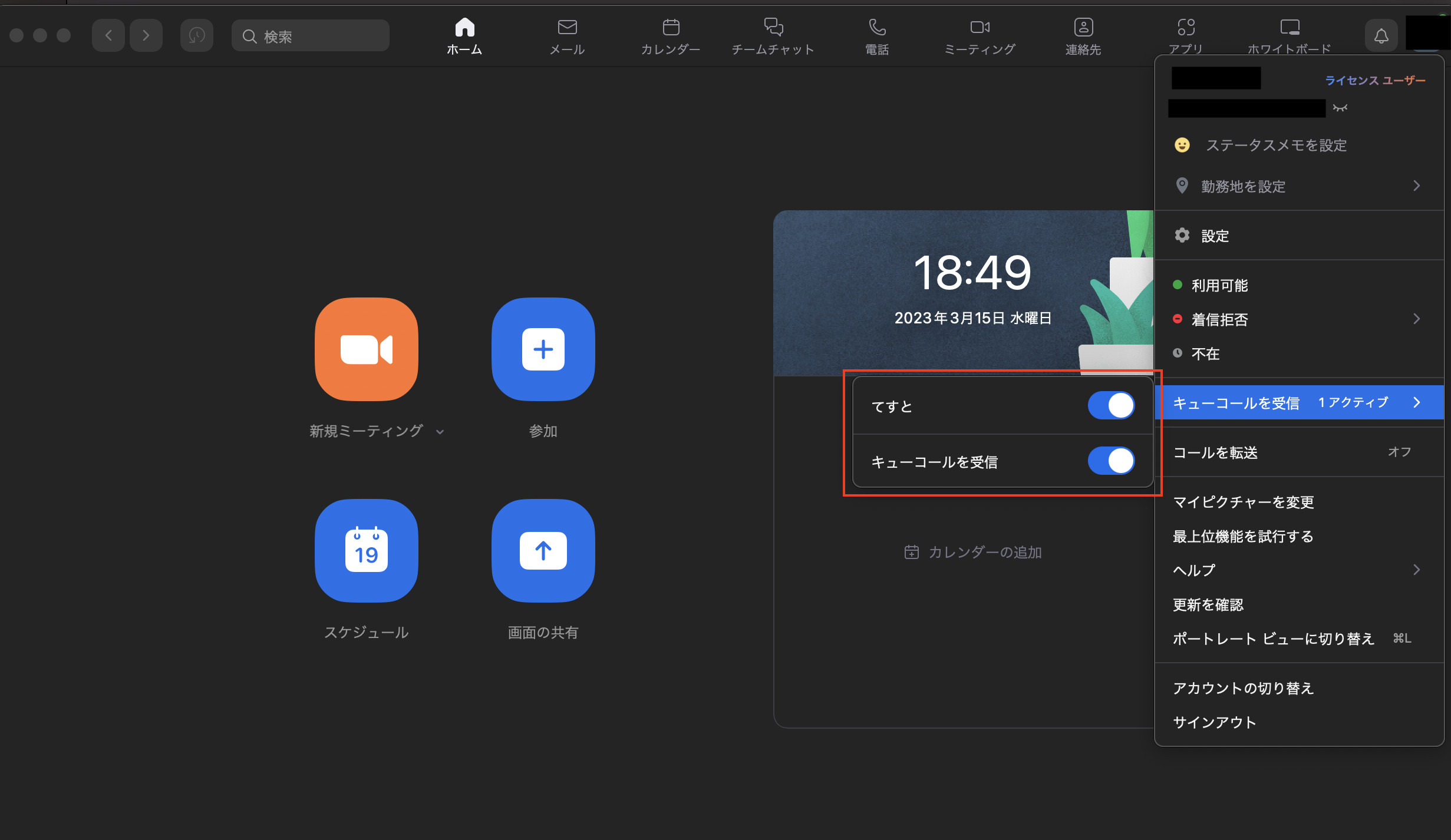Click Add Calendar (カレンダーの追加) link
1451x840 pixels.
tap(973, 552)
